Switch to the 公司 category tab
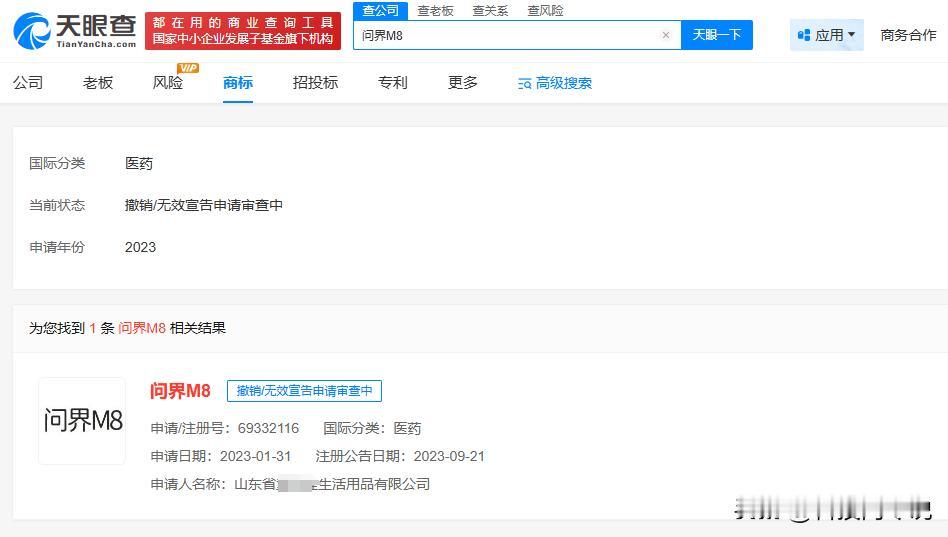This screenshot has width=948, height=537. coord(28,82)
